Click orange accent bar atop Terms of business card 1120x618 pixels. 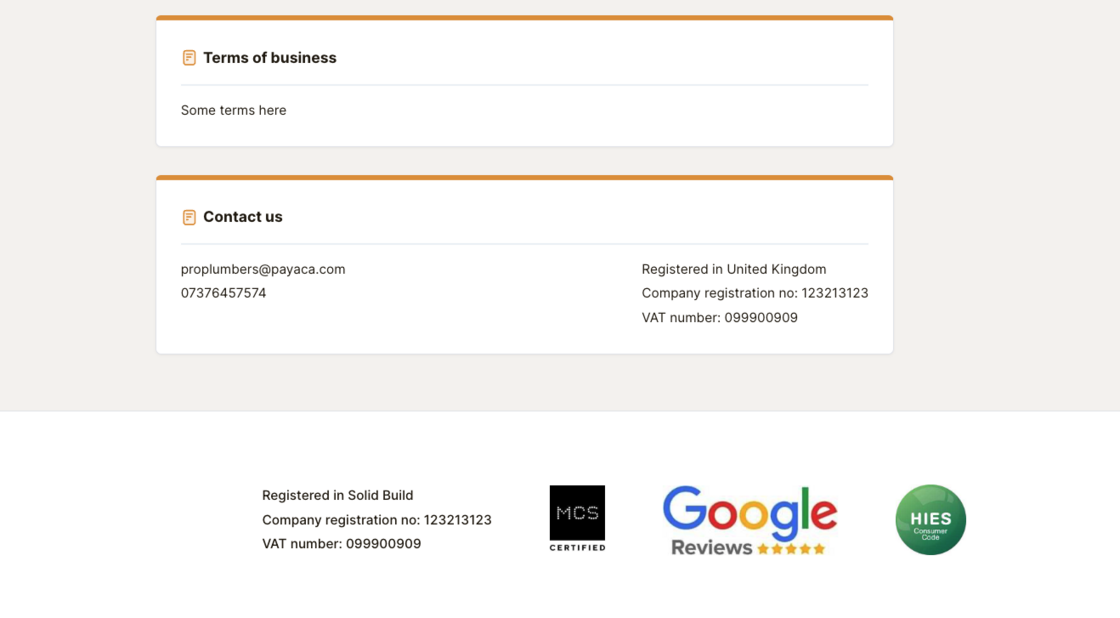click(x=524, y=18)
